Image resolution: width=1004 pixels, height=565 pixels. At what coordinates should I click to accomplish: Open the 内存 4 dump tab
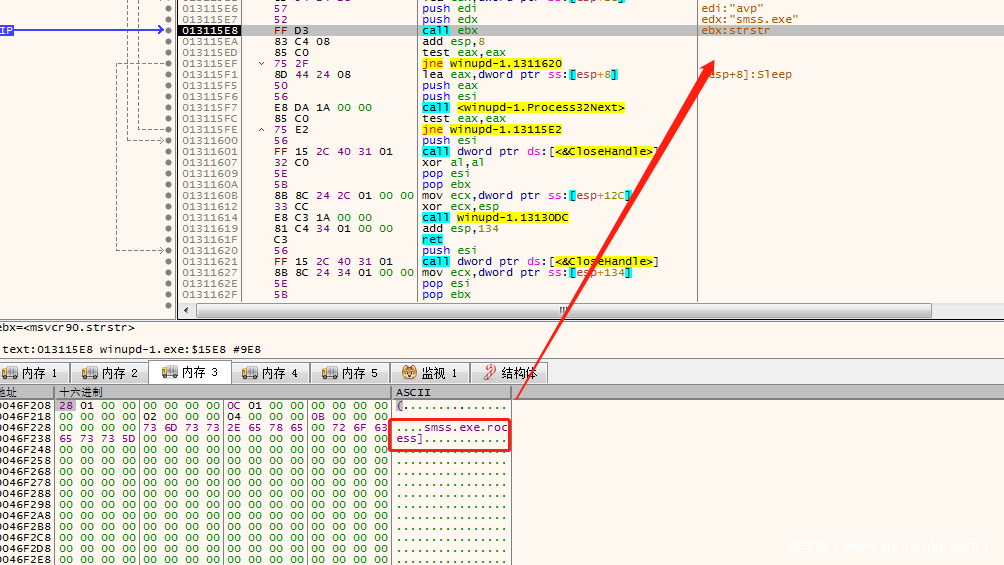tap(269, 373)
